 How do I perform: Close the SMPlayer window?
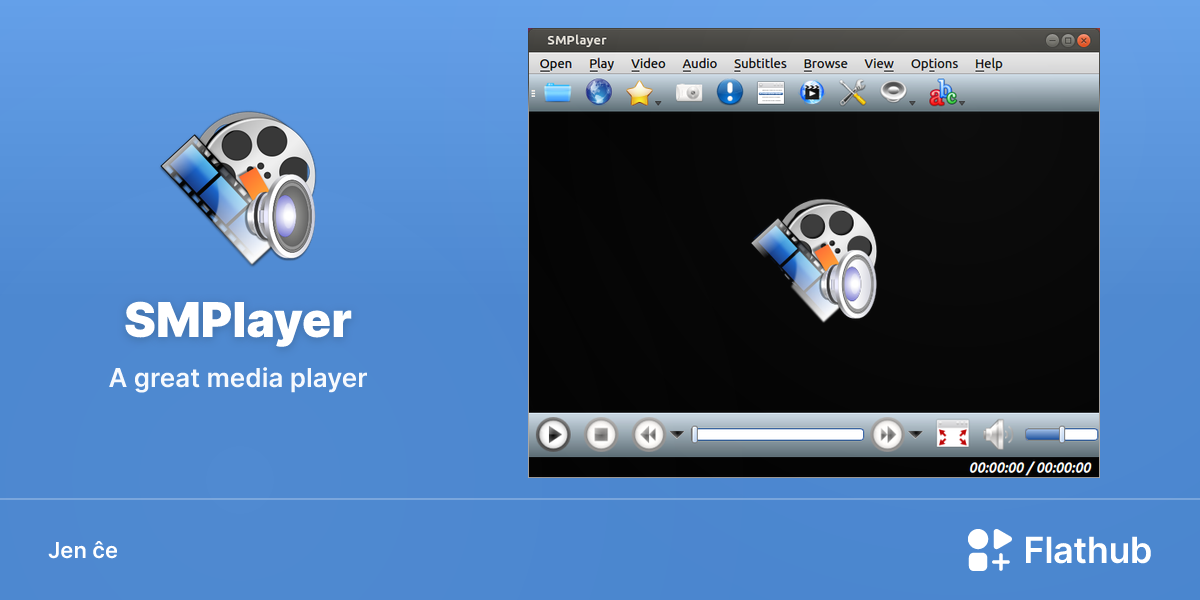(x=1084, y=41)
